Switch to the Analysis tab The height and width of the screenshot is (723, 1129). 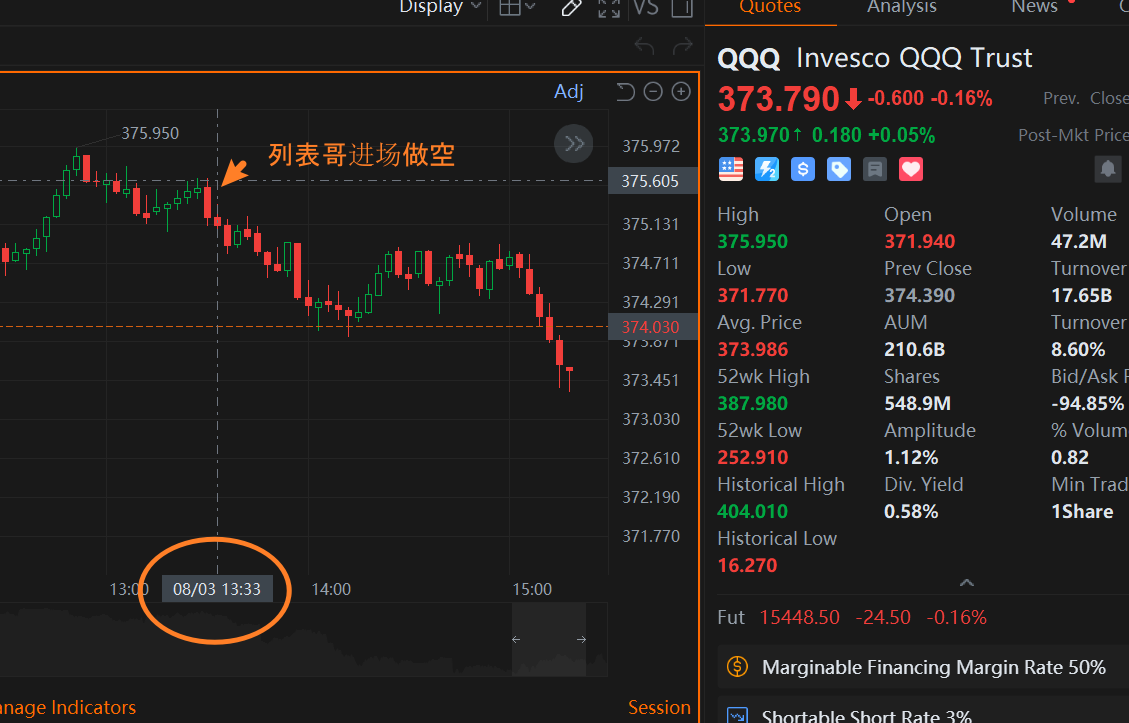point(901,6)
